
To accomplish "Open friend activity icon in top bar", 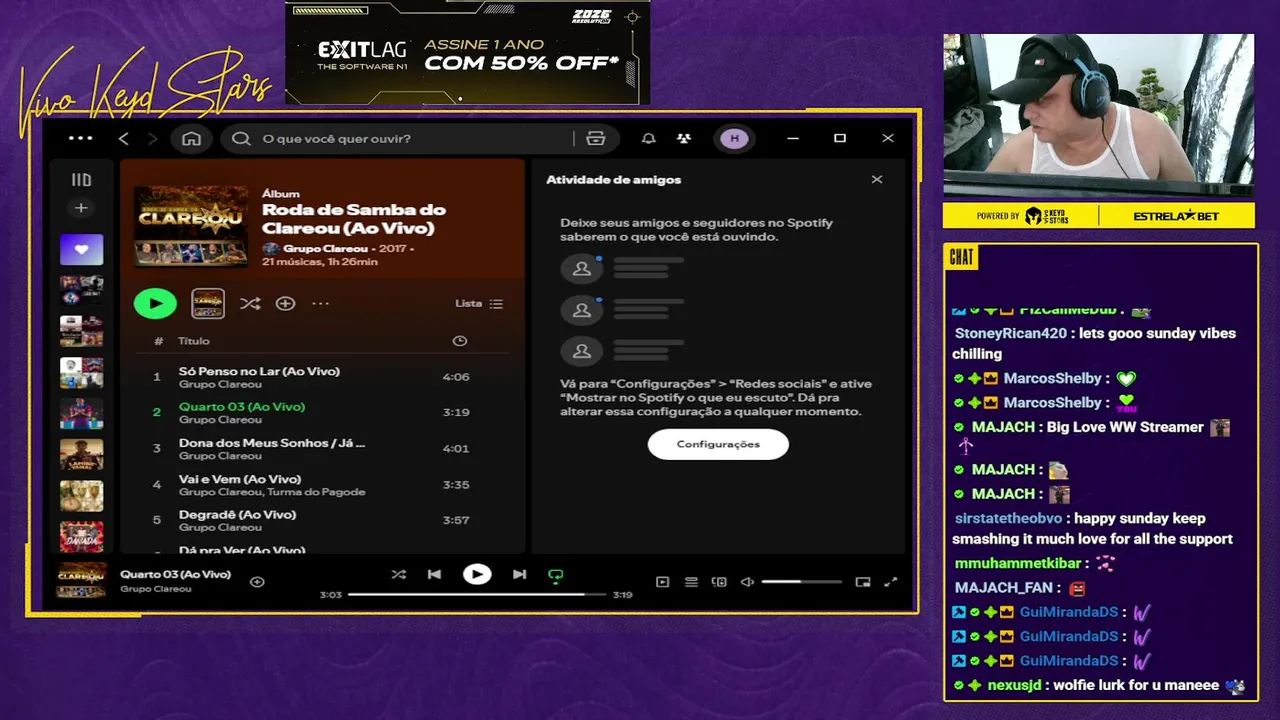I will [684, 139].
